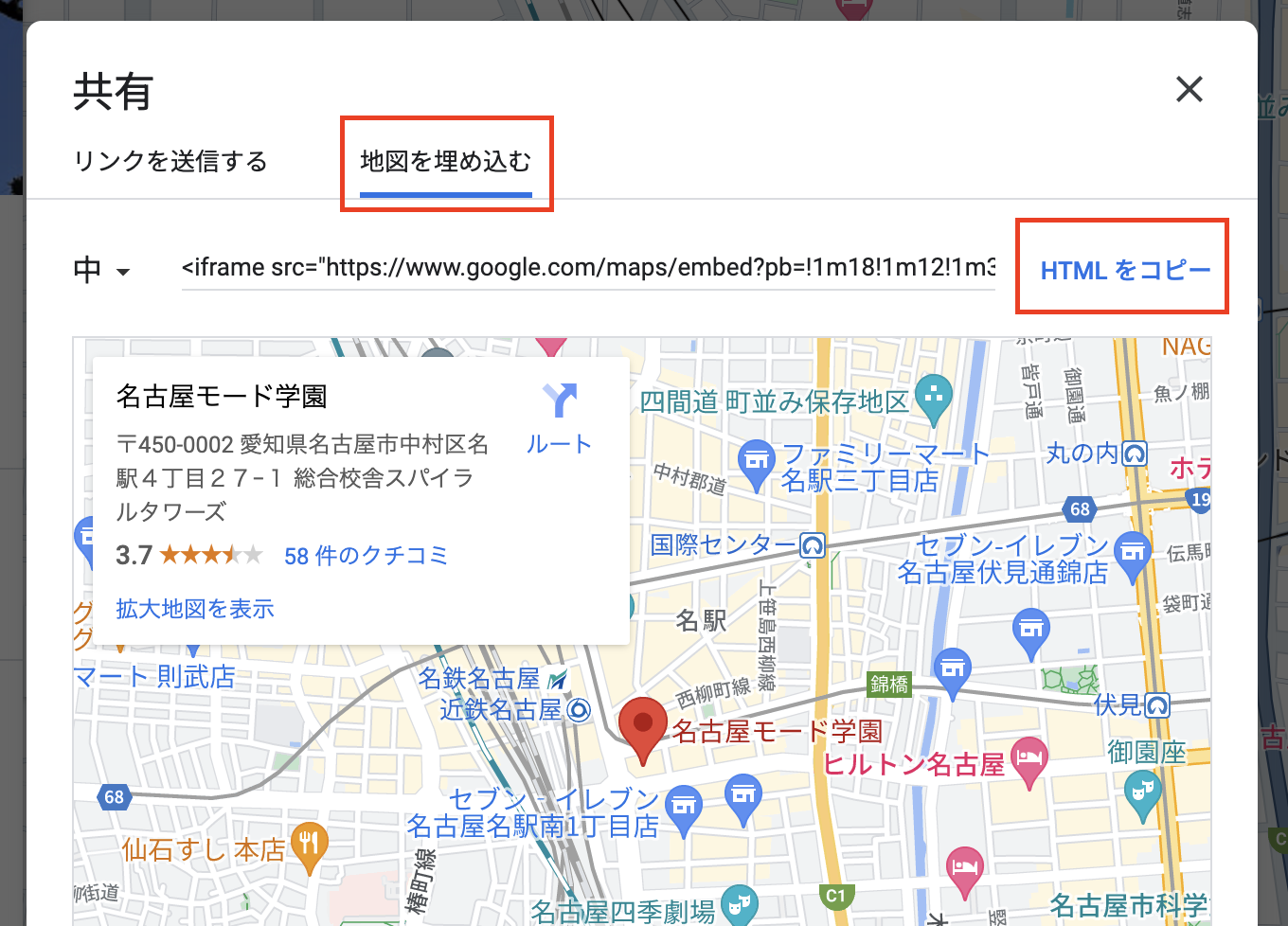The image size is (1288, 926).
Task: Click the ファミリーマート 名駅三丁目店 store pin
Action: tap(756, 462)
